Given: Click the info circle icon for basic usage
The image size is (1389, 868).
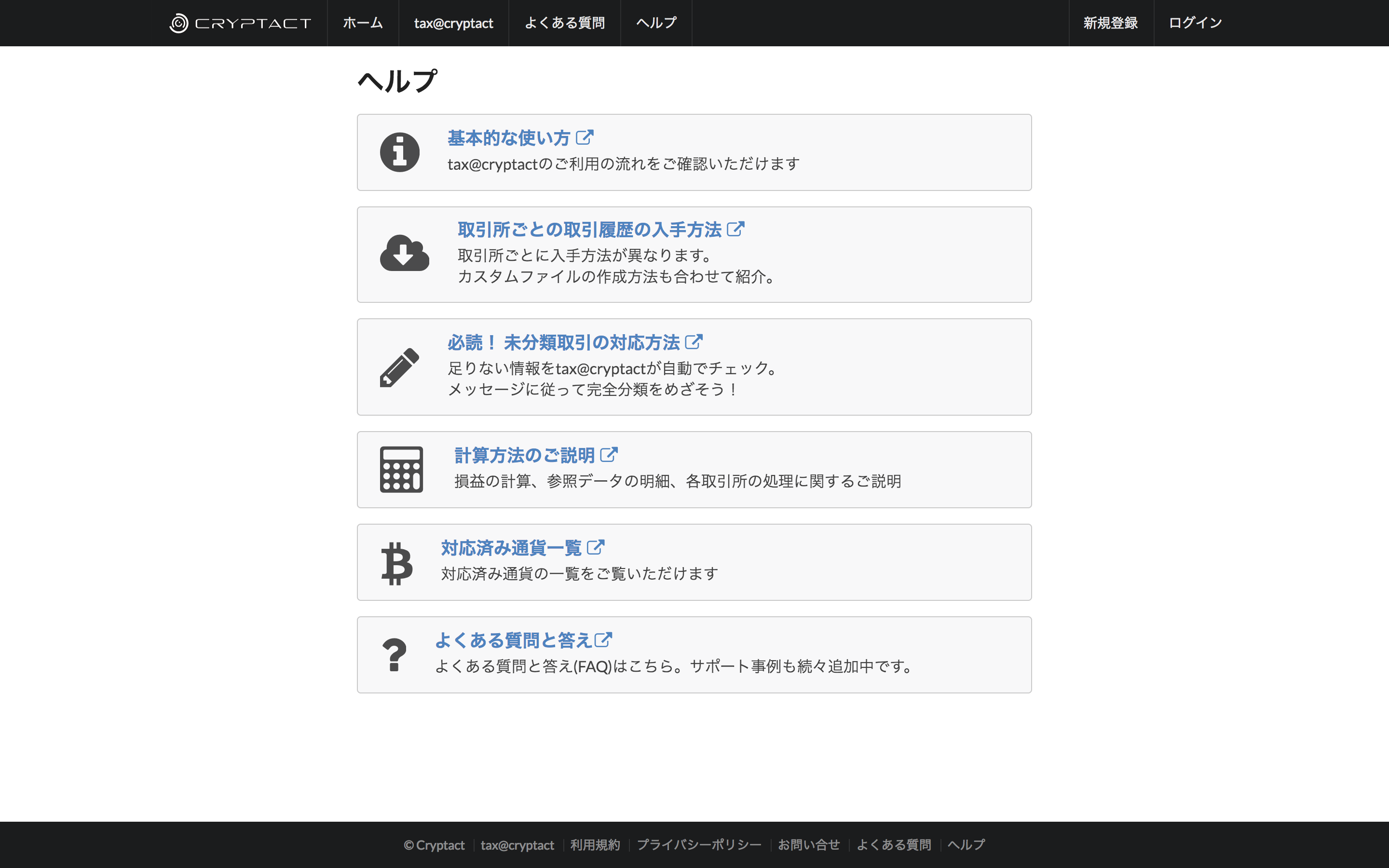Looking at the screenshot, I should pos(399,152).
